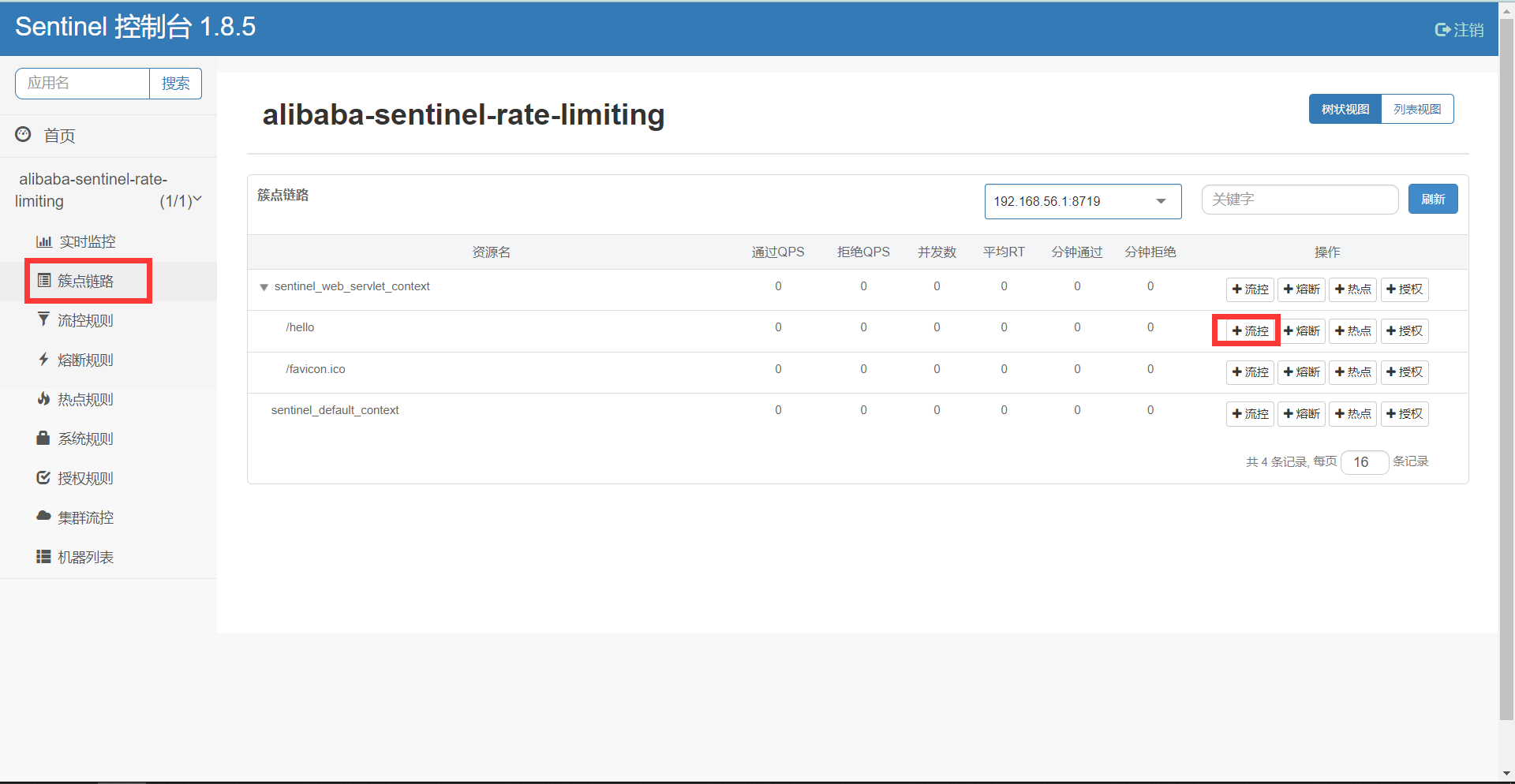
Task: Click the scrollbar down arrow
Action: (1506, 775)
